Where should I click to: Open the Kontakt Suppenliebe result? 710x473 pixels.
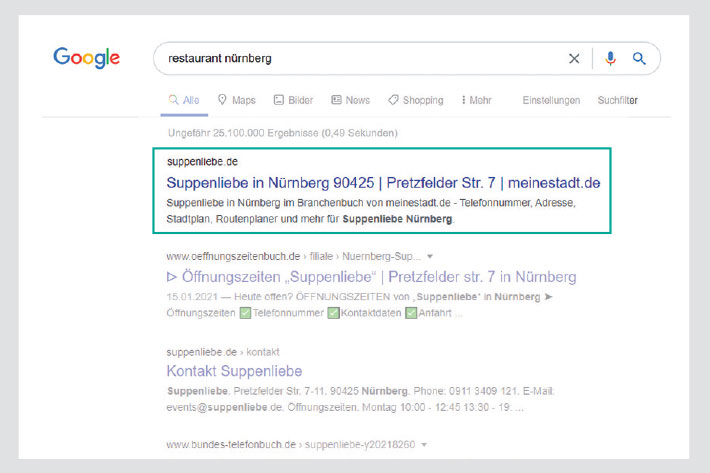click(x=234, y=371)
